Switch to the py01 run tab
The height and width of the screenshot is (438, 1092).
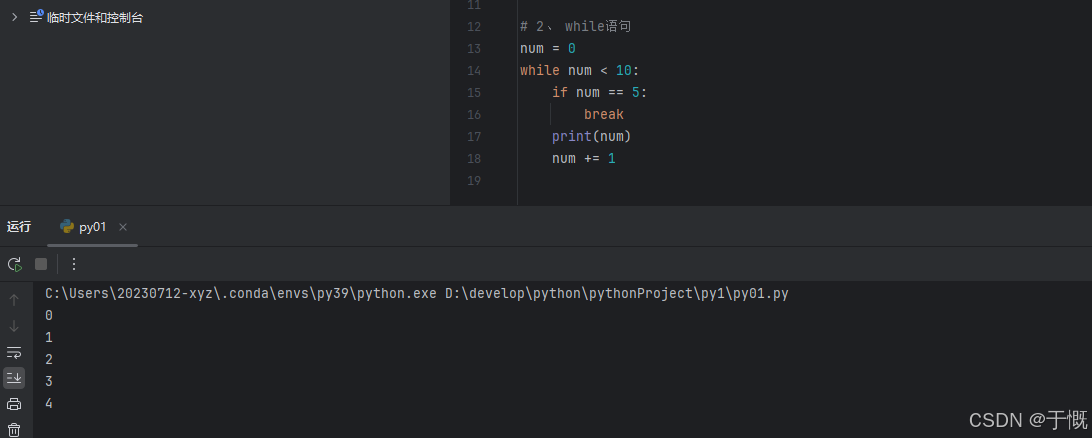pyautogui.click(x=92, y=227)
